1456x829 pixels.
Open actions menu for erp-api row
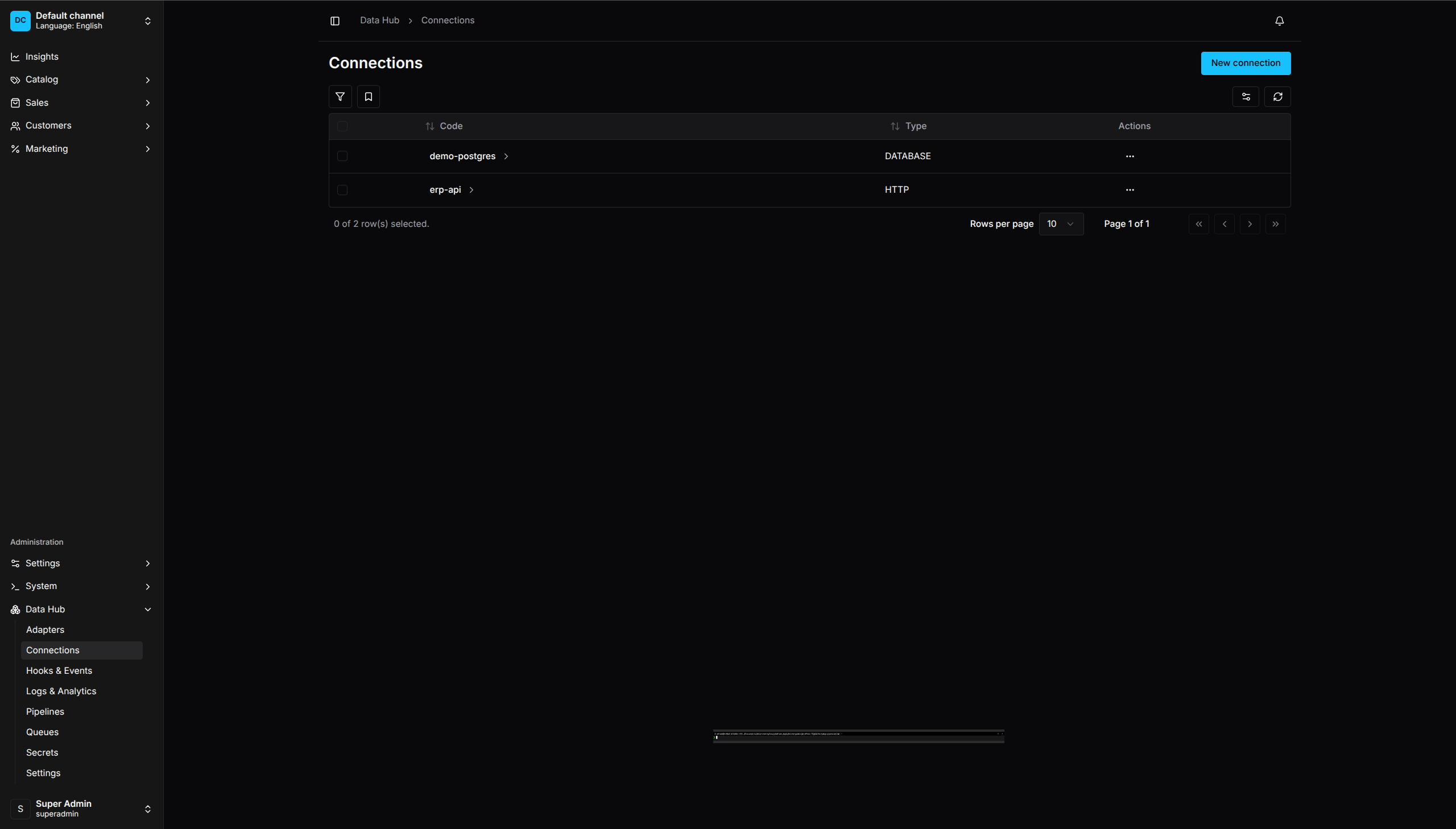pyautogui.click(x=1130, y=190)
